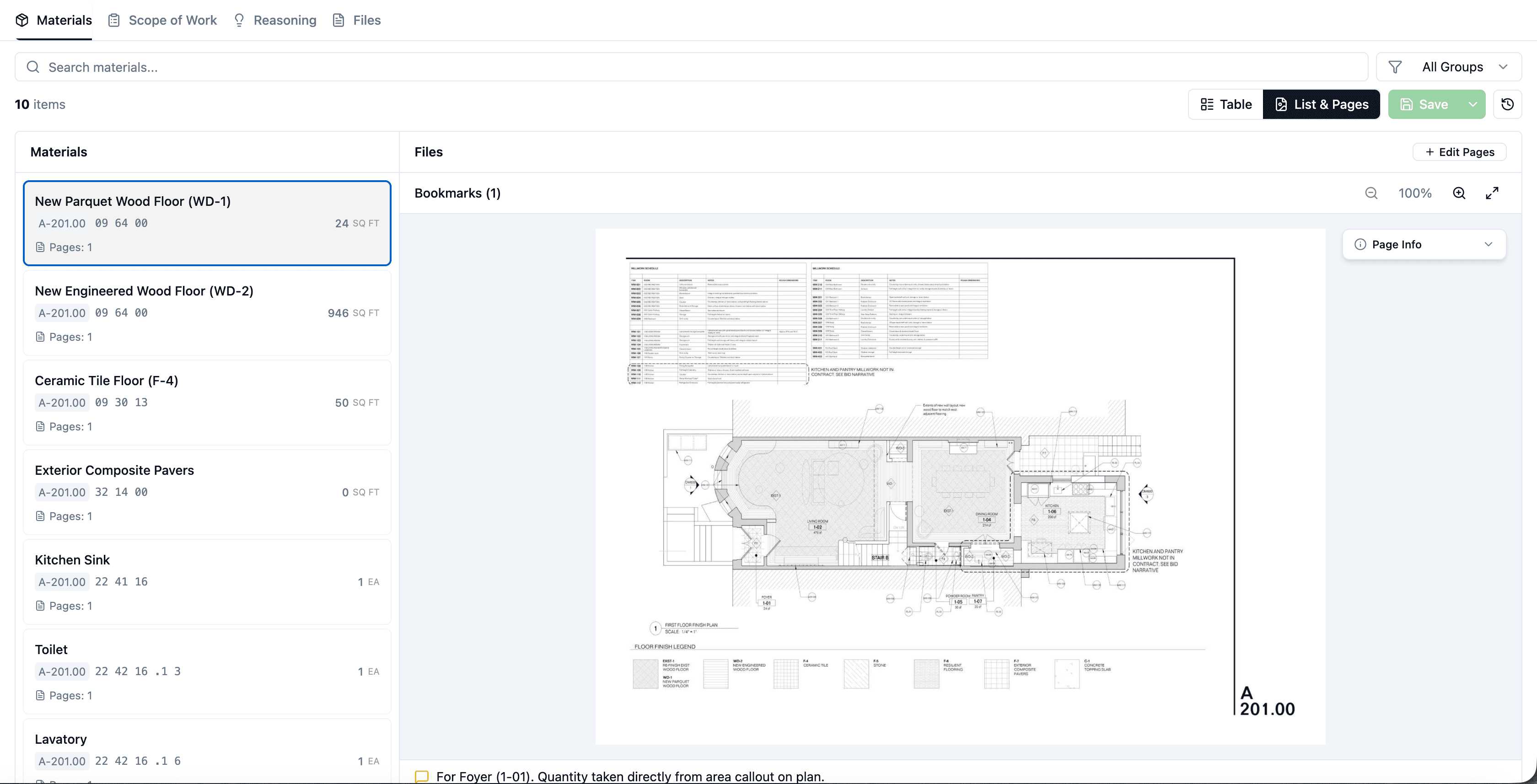Click the Page Info info icon
The width and height of the screenshot is (1537, 784).
1360,244
